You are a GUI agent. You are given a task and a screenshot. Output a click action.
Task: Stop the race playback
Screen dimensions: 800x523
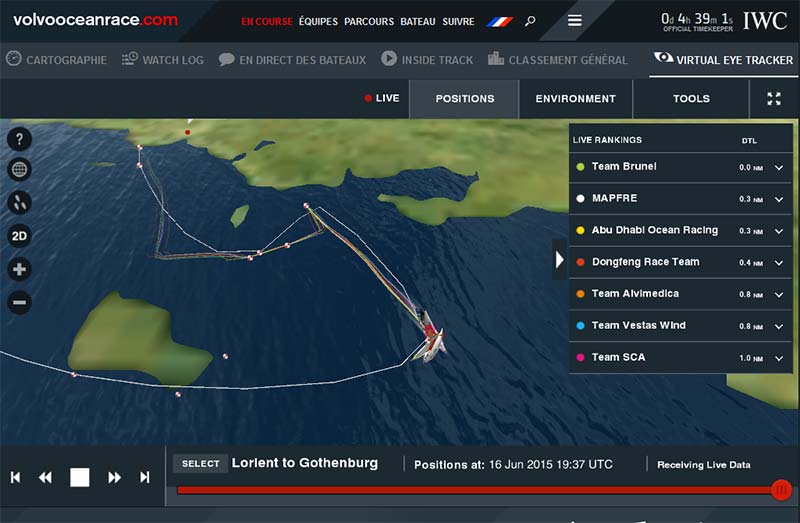[x=80, y=477]
